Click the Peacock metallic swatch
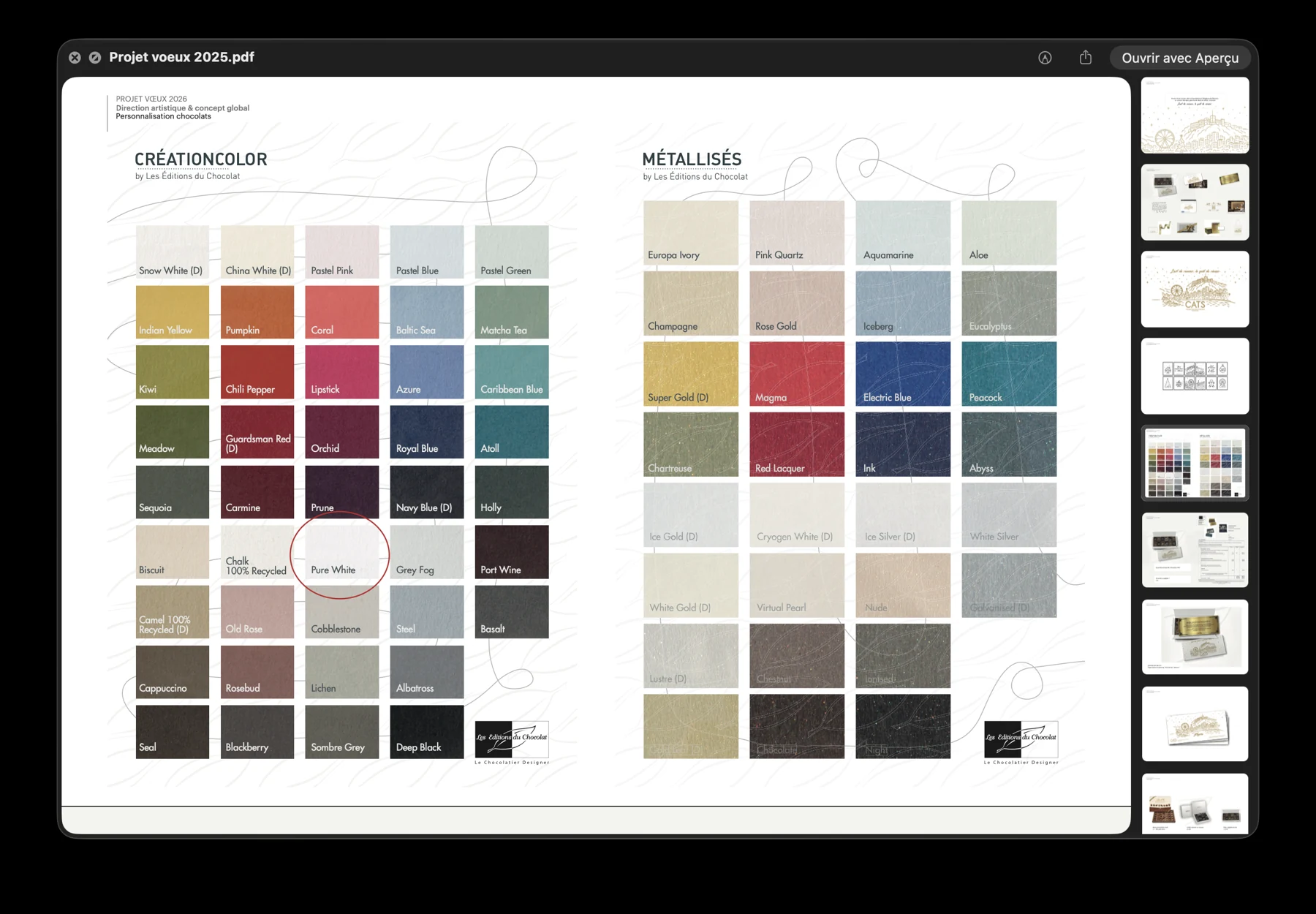 coord(1009,374)
